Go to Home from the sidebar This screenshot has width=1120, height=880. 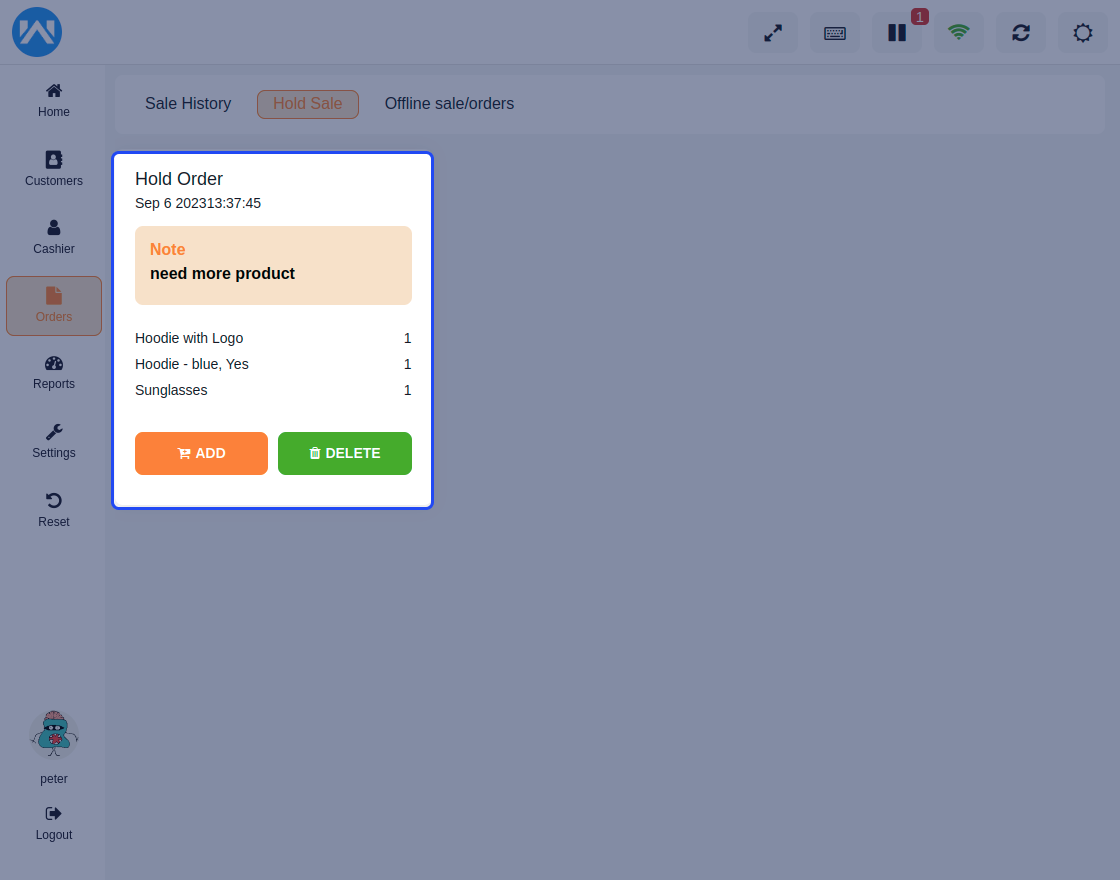pyautogui.click(x=53, y=98)
